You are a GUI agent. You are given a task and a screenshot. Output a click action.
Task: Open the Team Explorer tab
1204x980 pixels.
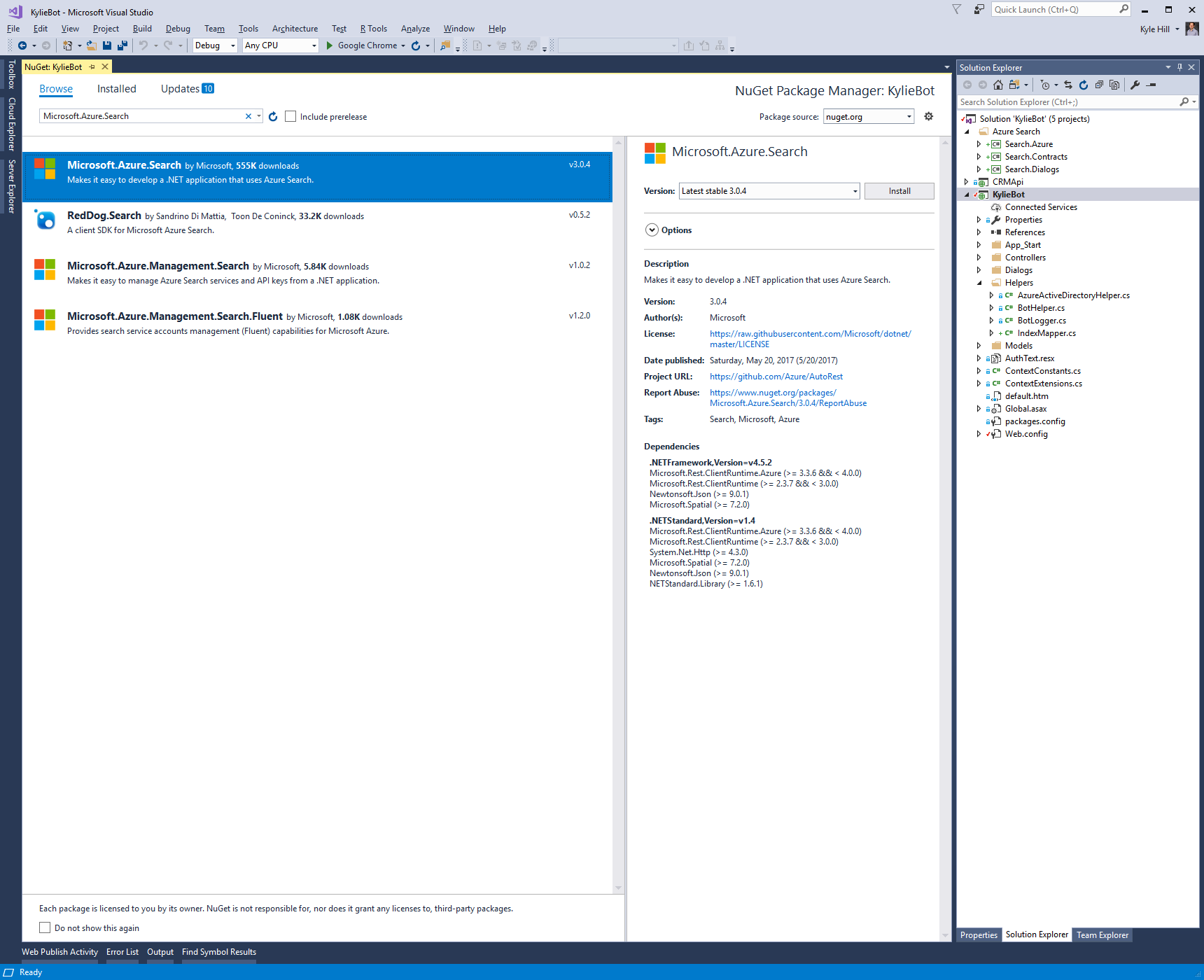(1102, 935)
